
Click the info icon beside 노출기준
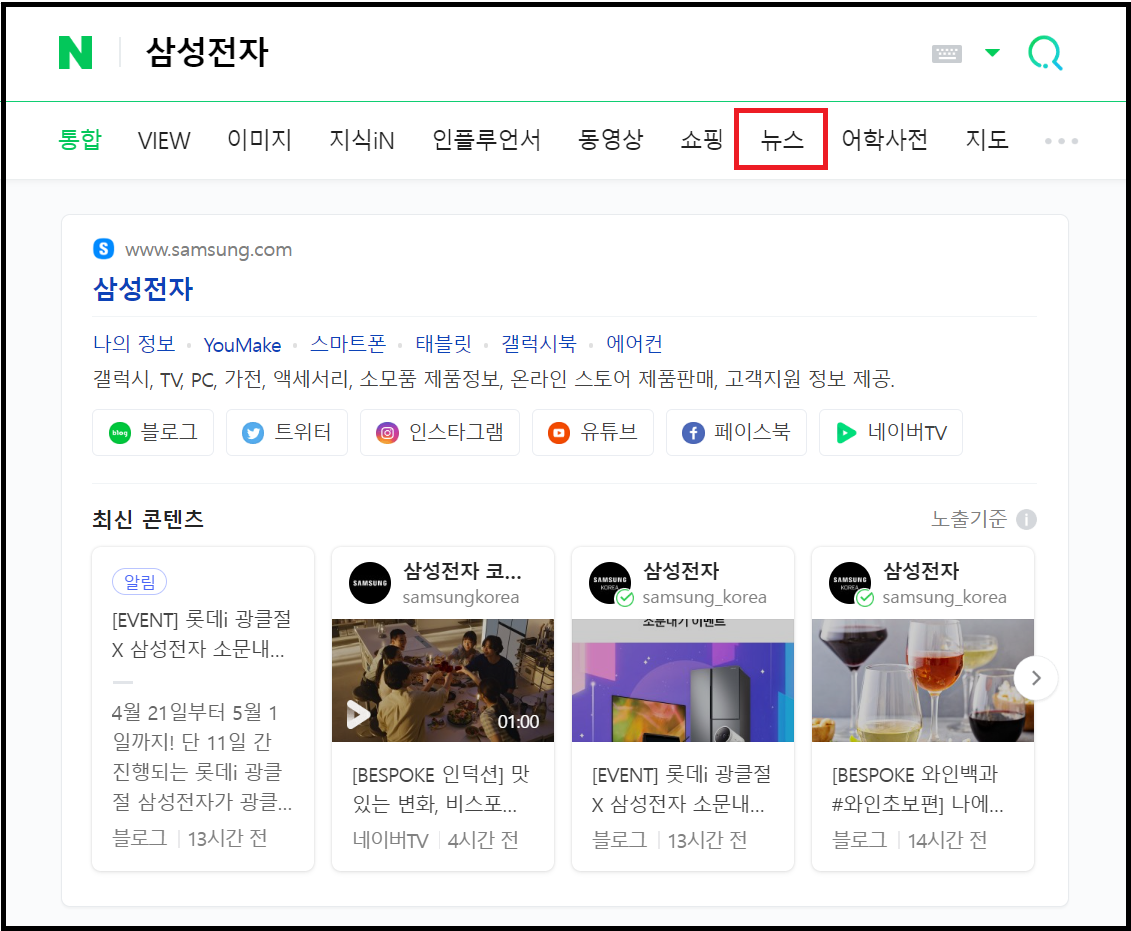1026,519
